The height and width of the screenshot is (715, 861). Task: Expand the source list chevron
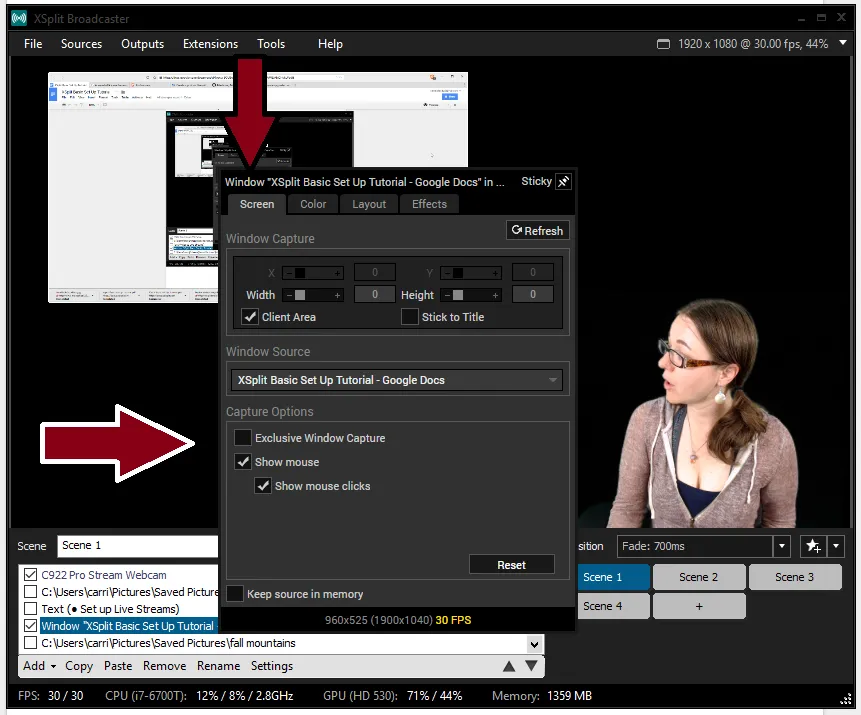click(x=534, y=644)
